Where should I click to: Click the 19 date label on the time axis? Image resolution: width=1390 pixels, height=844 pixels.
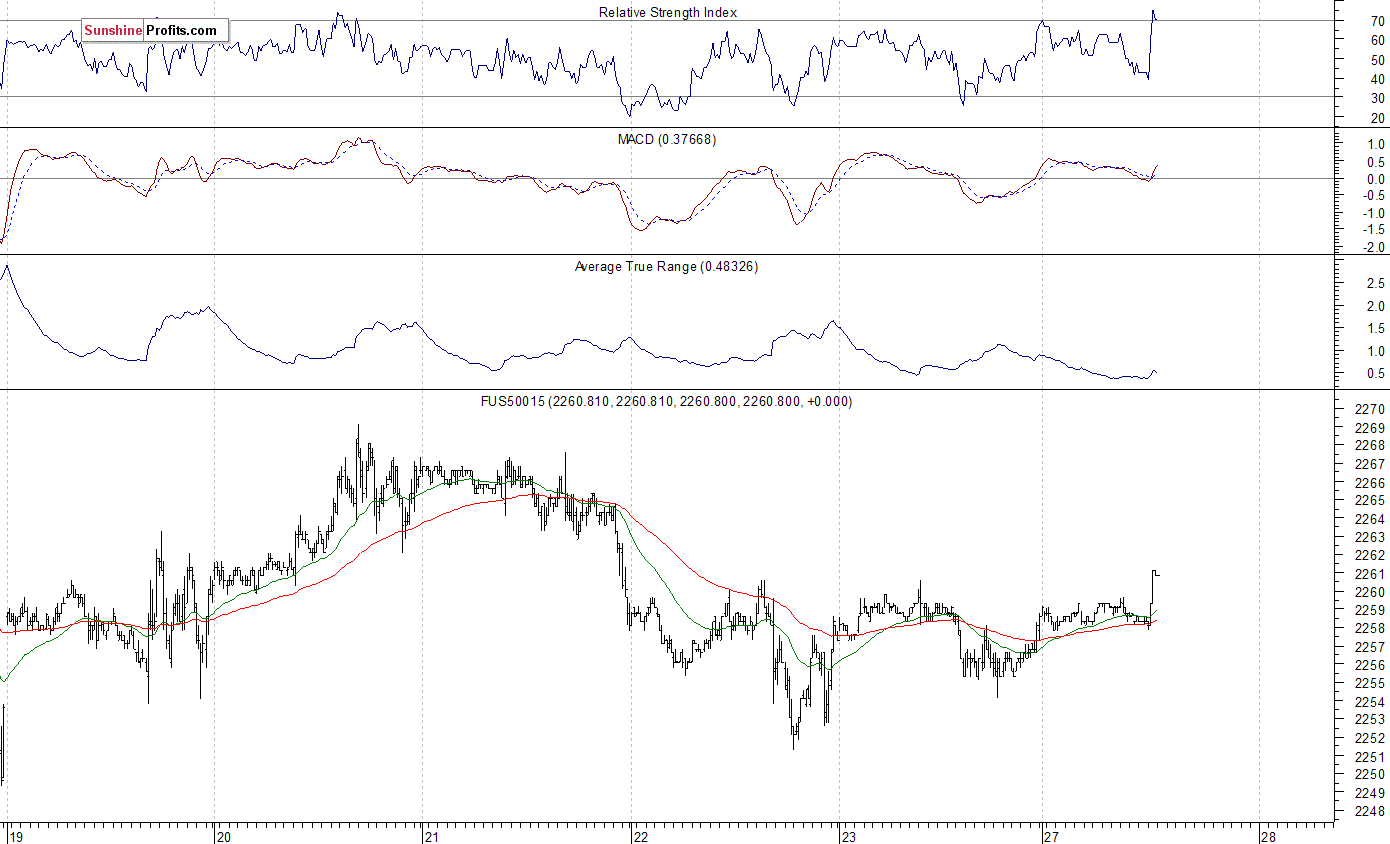coord(15,836)
